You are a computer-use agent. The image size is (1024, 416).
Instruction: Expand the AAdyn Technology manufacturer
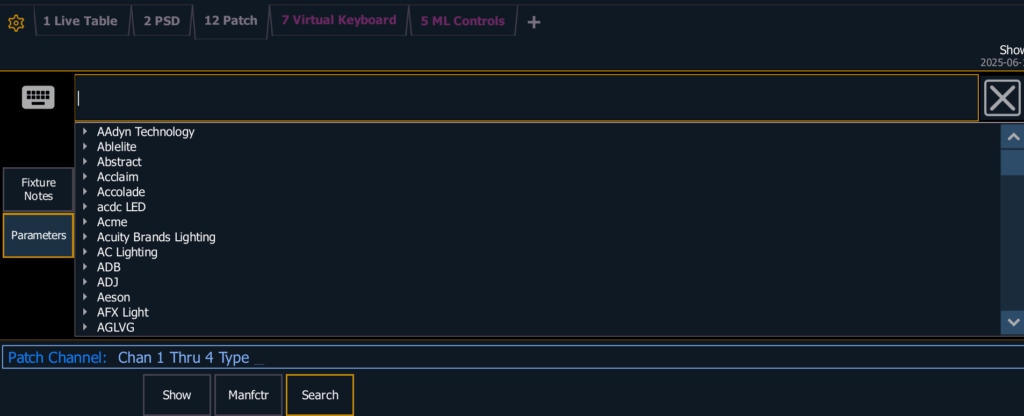coord(86,131)
